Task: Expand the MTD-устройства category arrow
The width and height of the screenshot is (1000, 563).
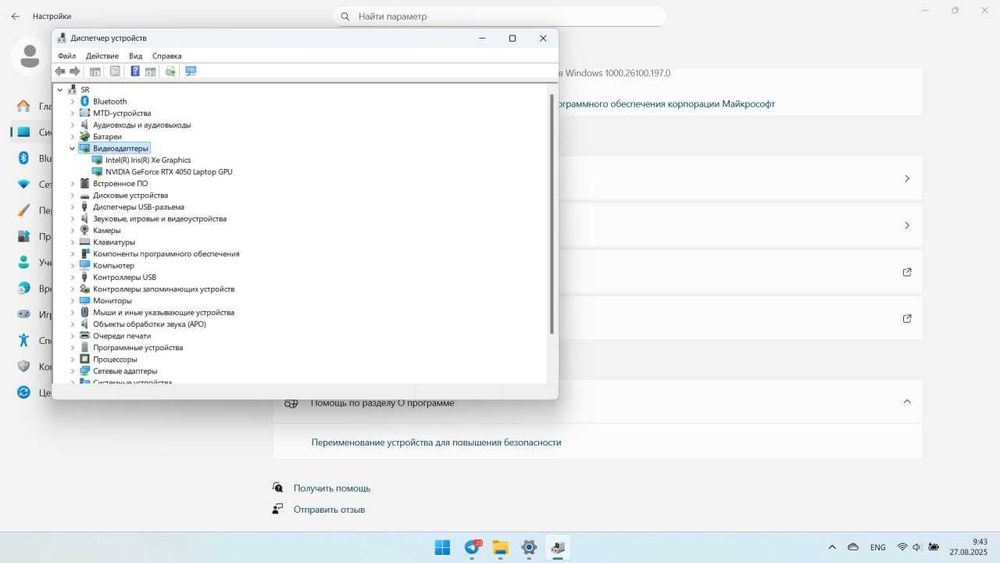Action: (72, 113)
